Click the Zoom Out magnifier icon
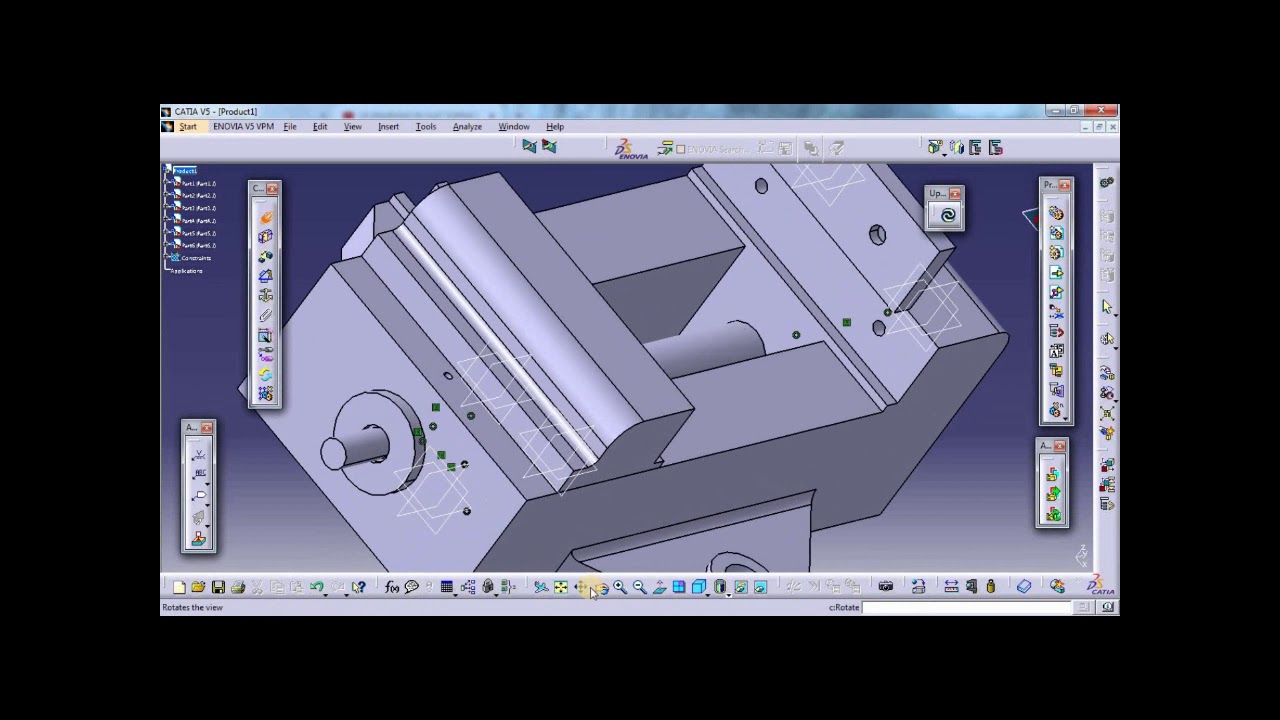The width and height of the screenshot is (1280, 720). coord(640,587)
